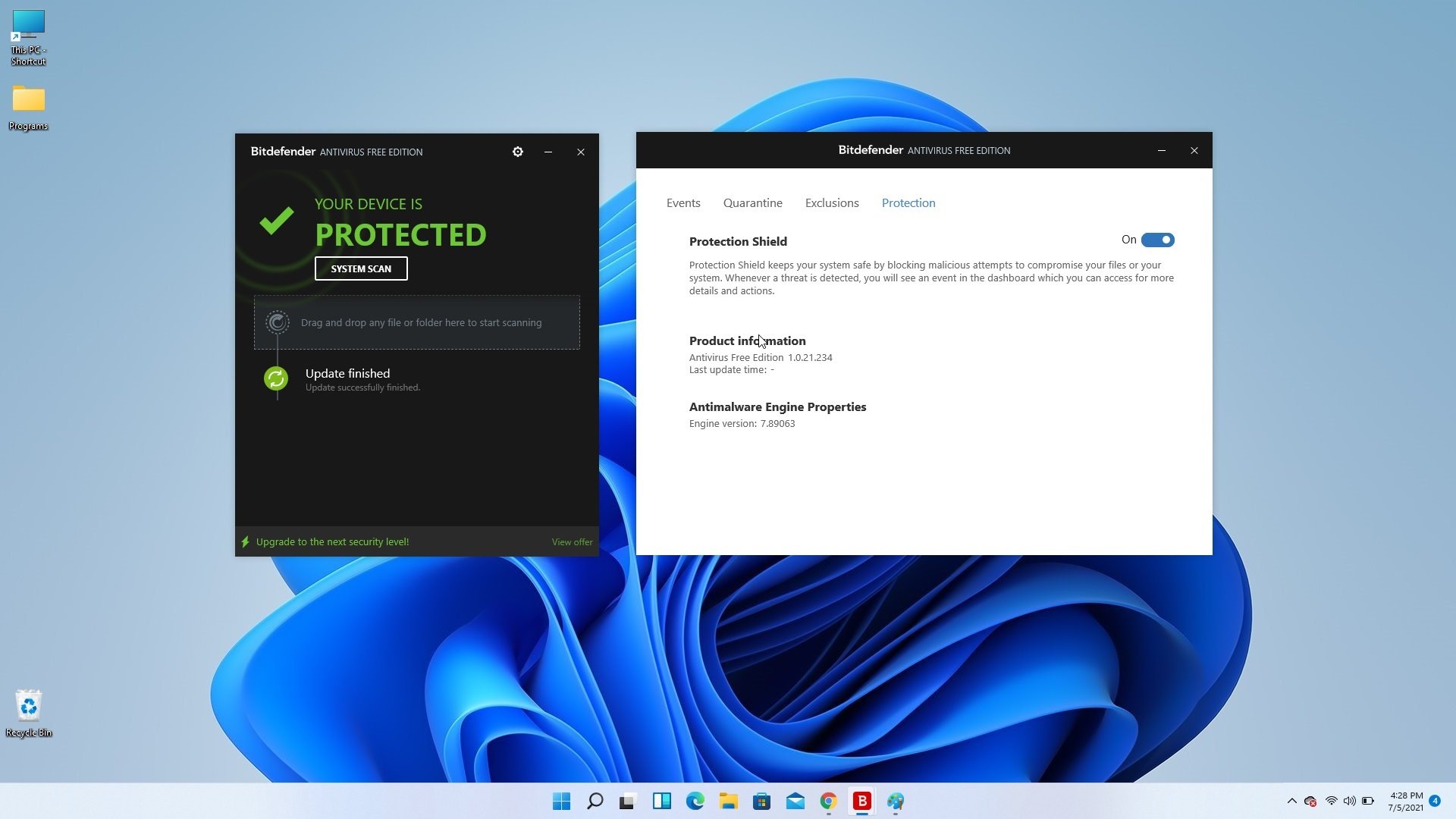Open the Windows Start menu
1456x819 pixels.
[561, 801]
